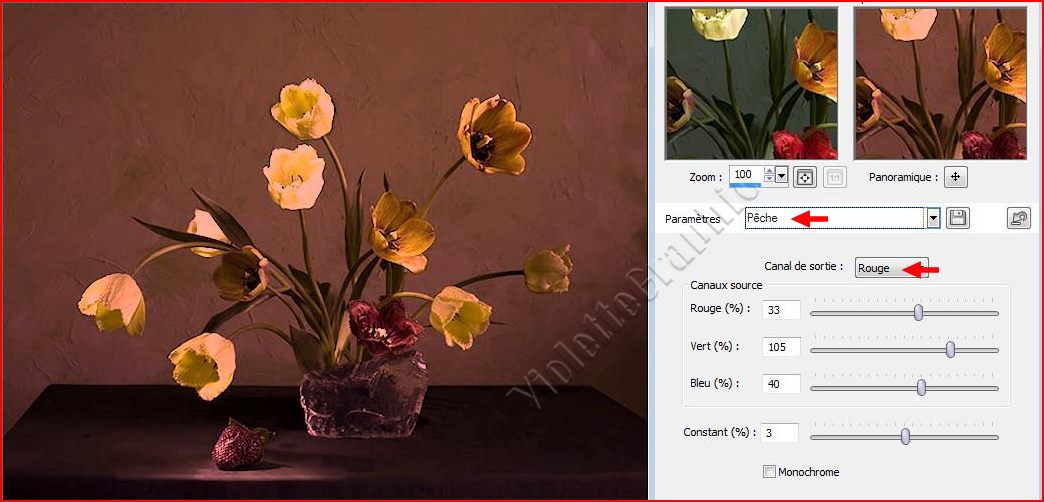Open the Canal de sortie dropdown

pos(891,268)
